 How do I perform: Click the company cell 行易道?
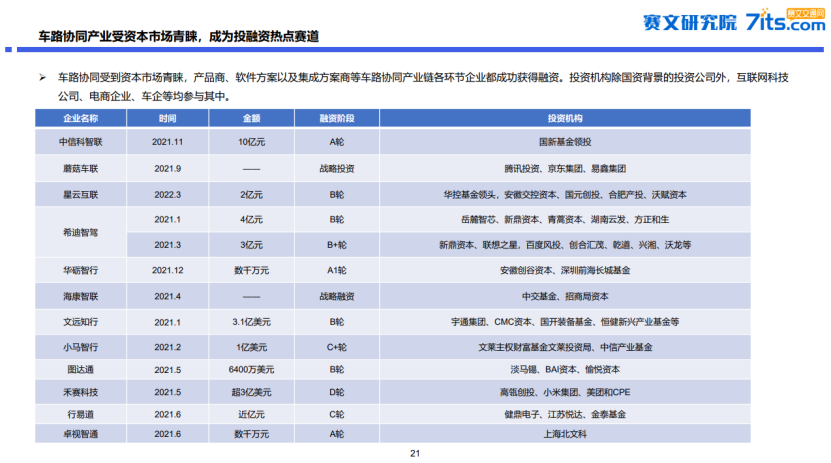(81, 414)
